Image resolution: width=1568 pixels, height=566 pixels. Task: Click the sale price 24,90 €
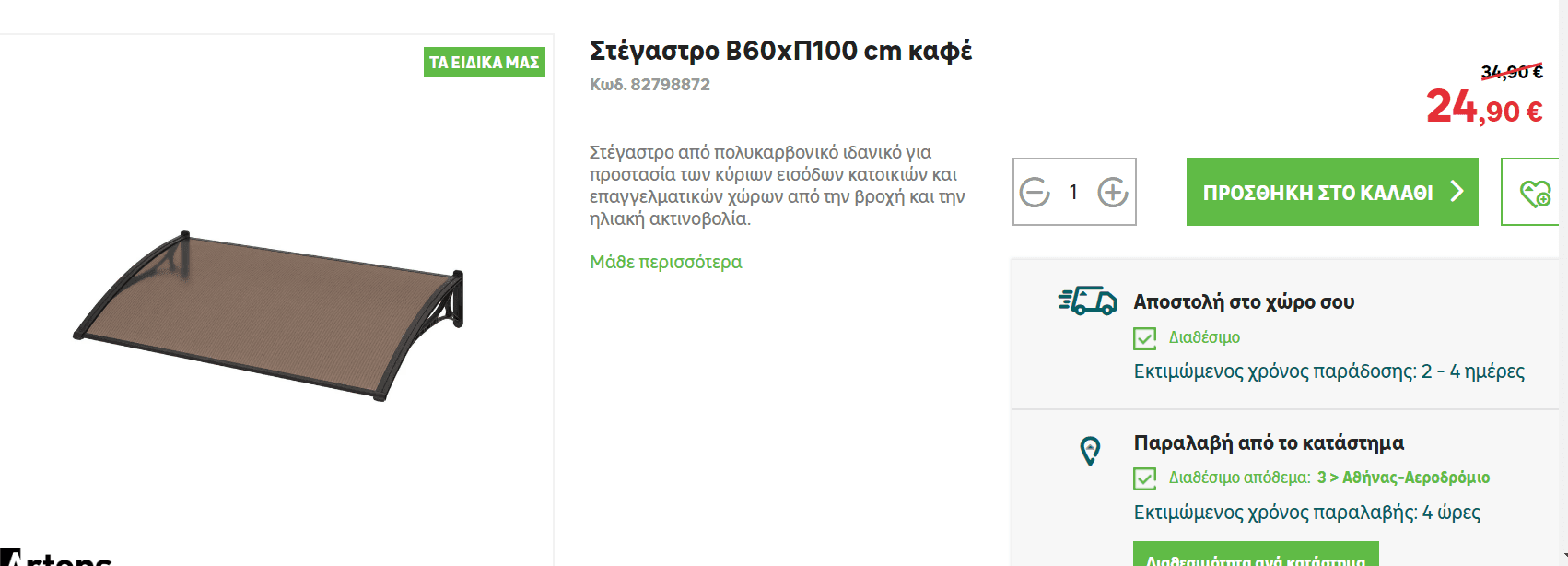(x=1484, y=107)
